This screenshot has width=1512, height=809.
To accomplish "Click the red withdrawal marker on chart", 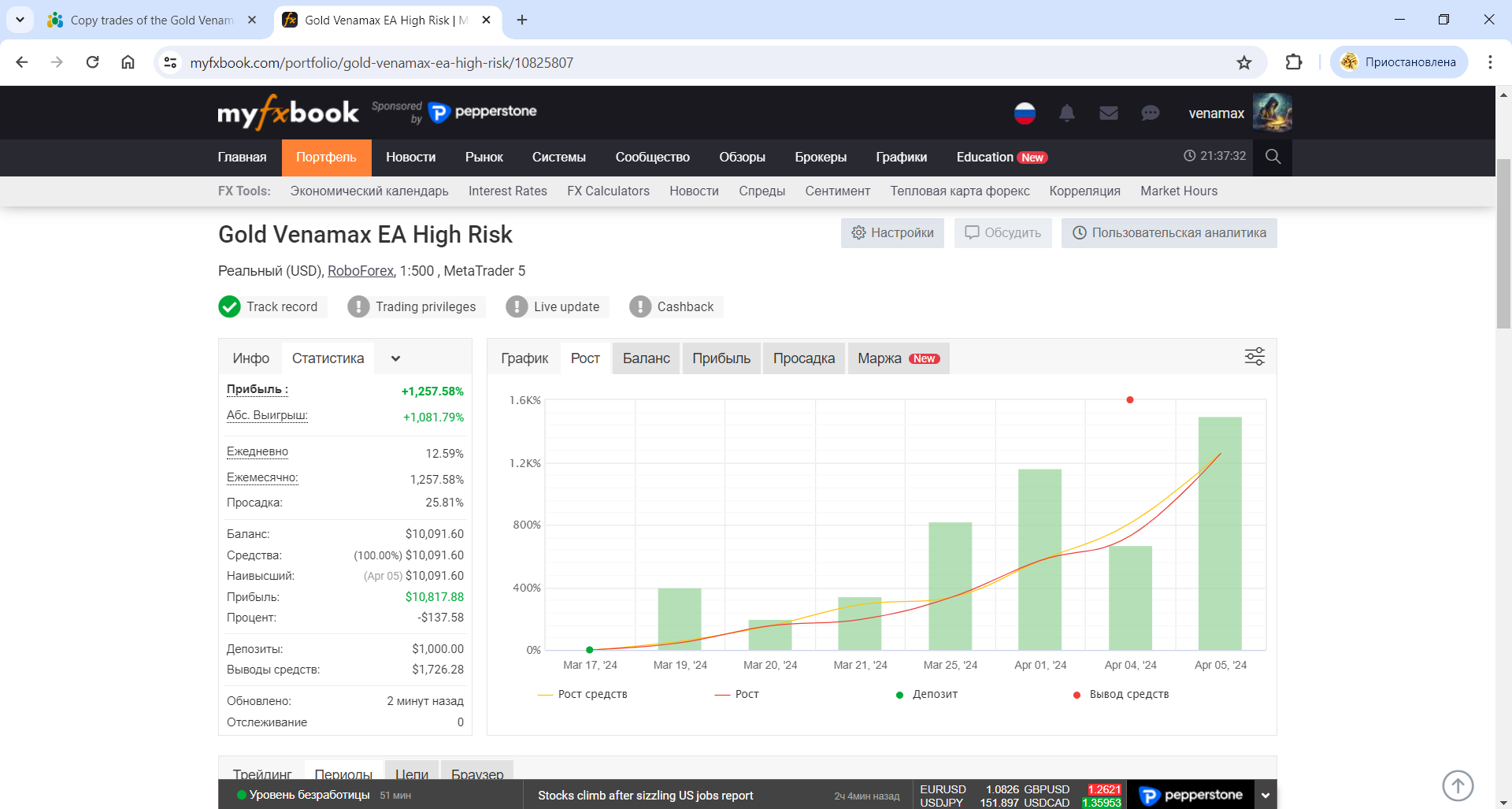I will 1130,400.
